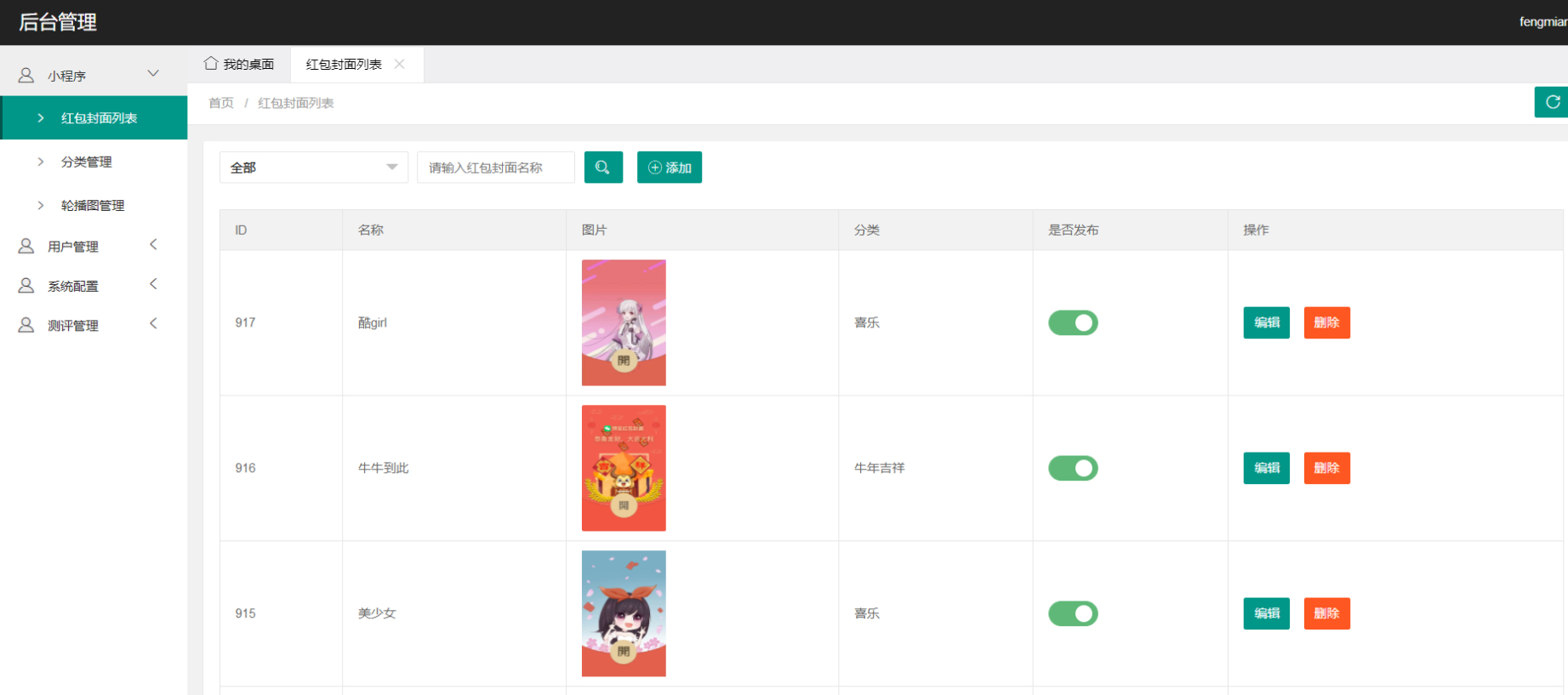Click the 系统配置 sidebar icon
This screenshot has height=695, width=1568.
tap(26, 286)
